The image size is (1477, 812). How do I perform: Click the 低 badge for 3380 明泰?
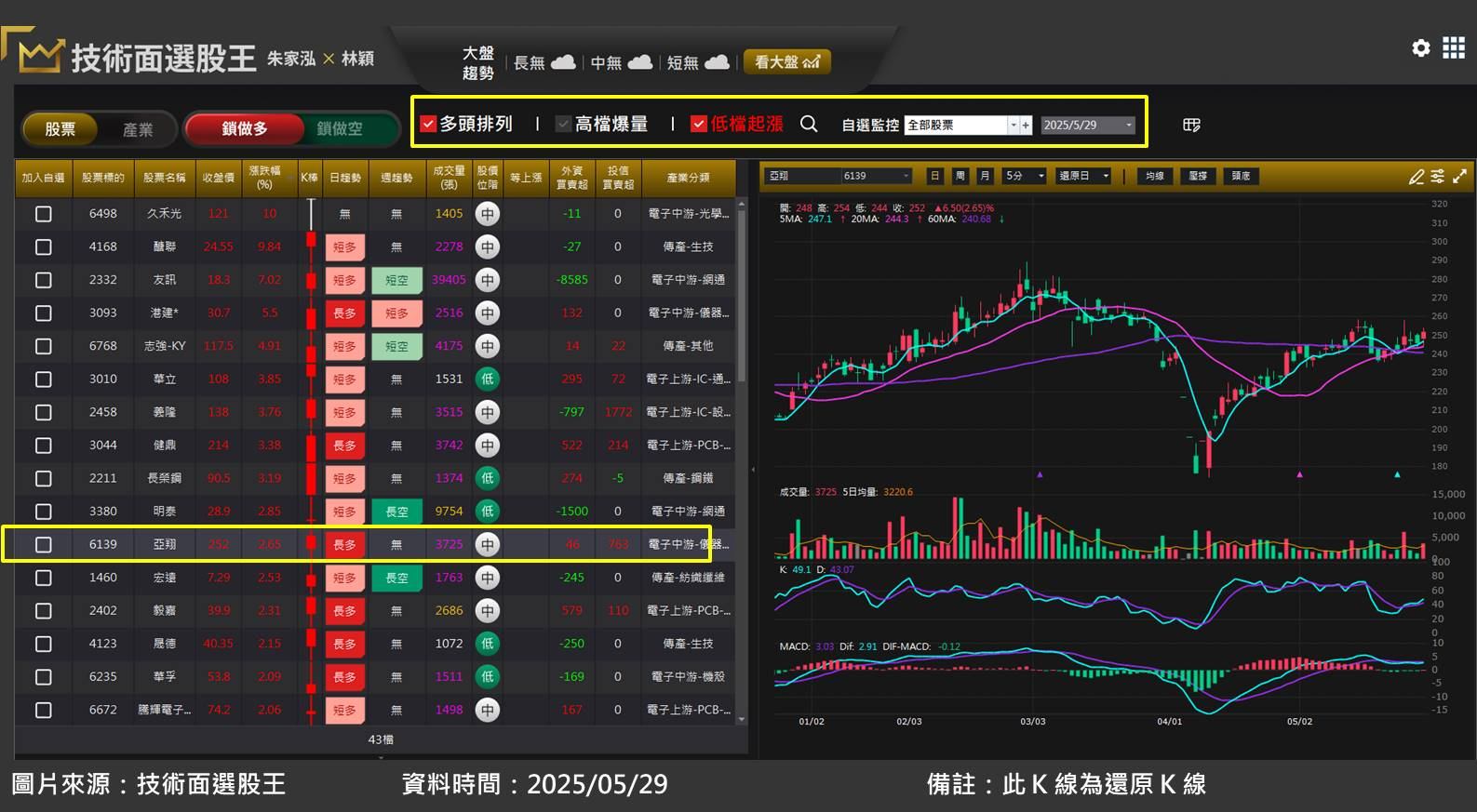click(x=487, y=512)
